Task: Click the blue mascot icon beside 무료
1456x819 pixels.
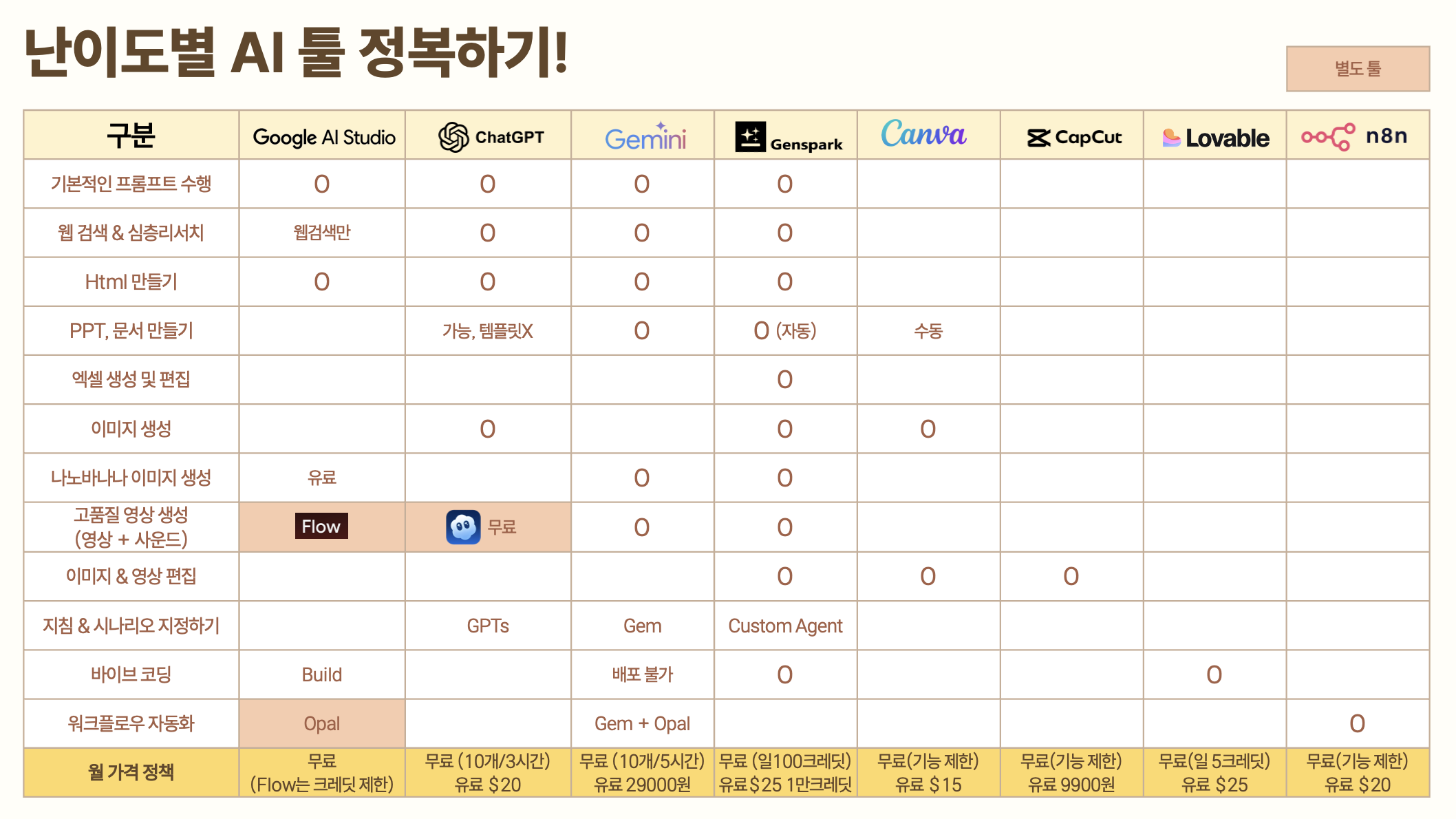Action: click(463, 527)
